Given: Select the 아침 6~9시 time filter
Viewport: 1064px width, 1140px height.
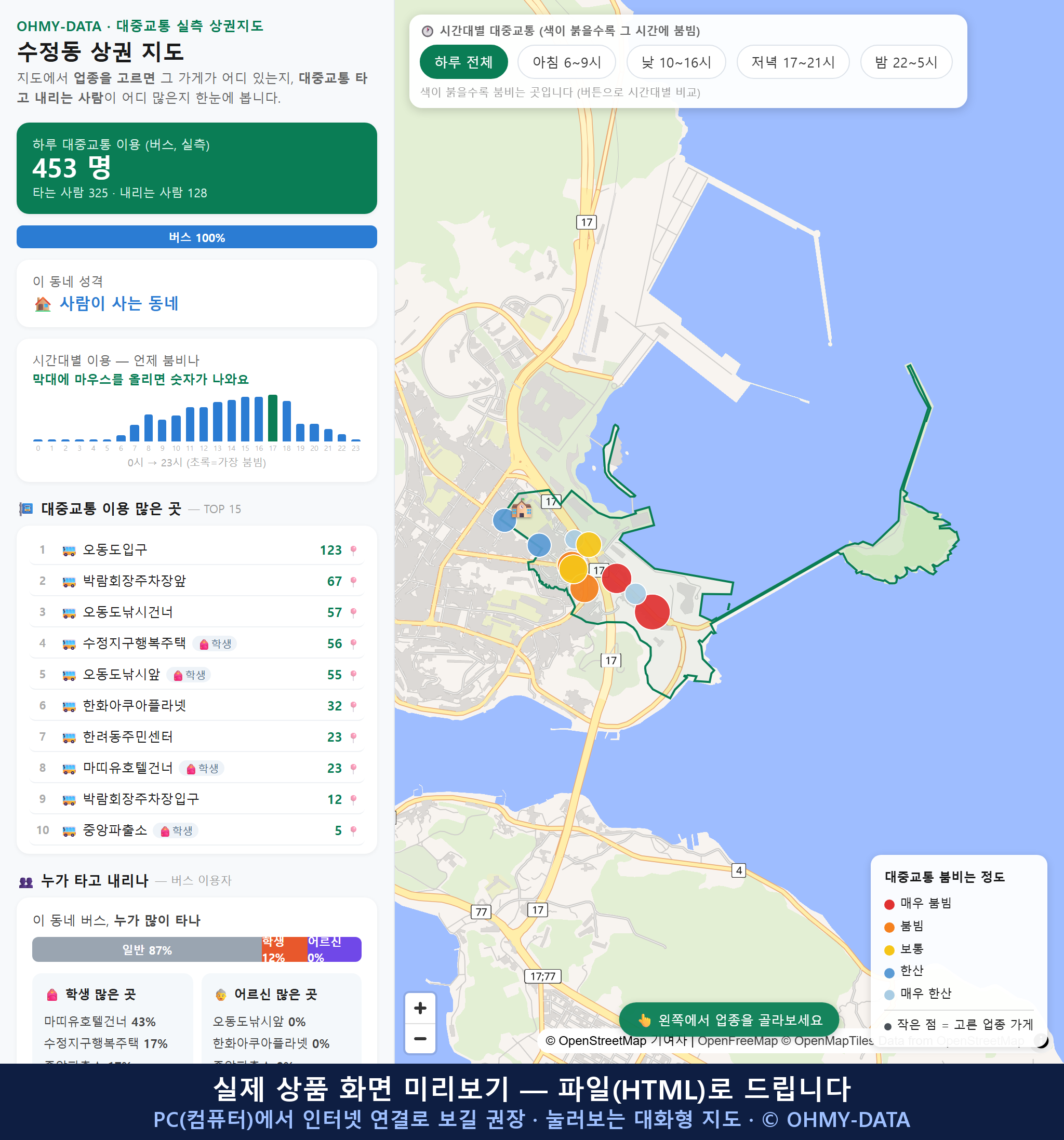Looking at the screenshot, I should 566,62.
